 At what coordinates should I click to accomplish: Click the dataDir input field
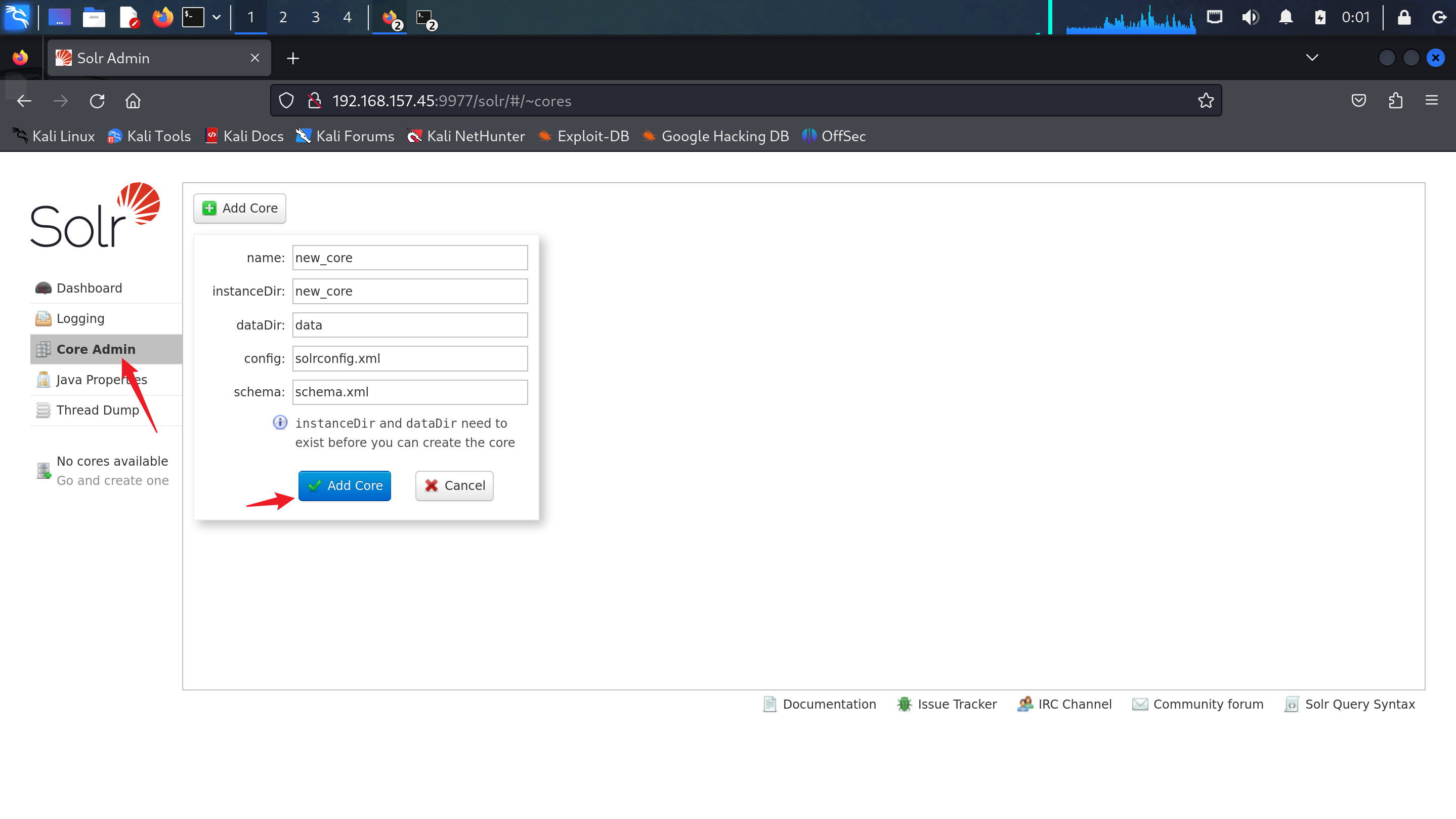click(409, 324)
